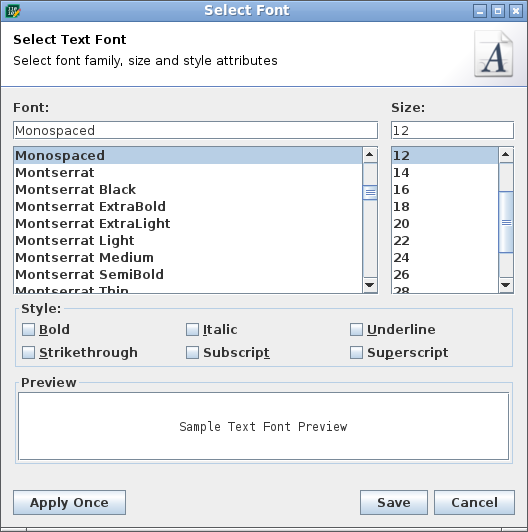The height and width of the screenshot is (532, 528).
Task: Focus the Font name text field
Action: point(195,130)
